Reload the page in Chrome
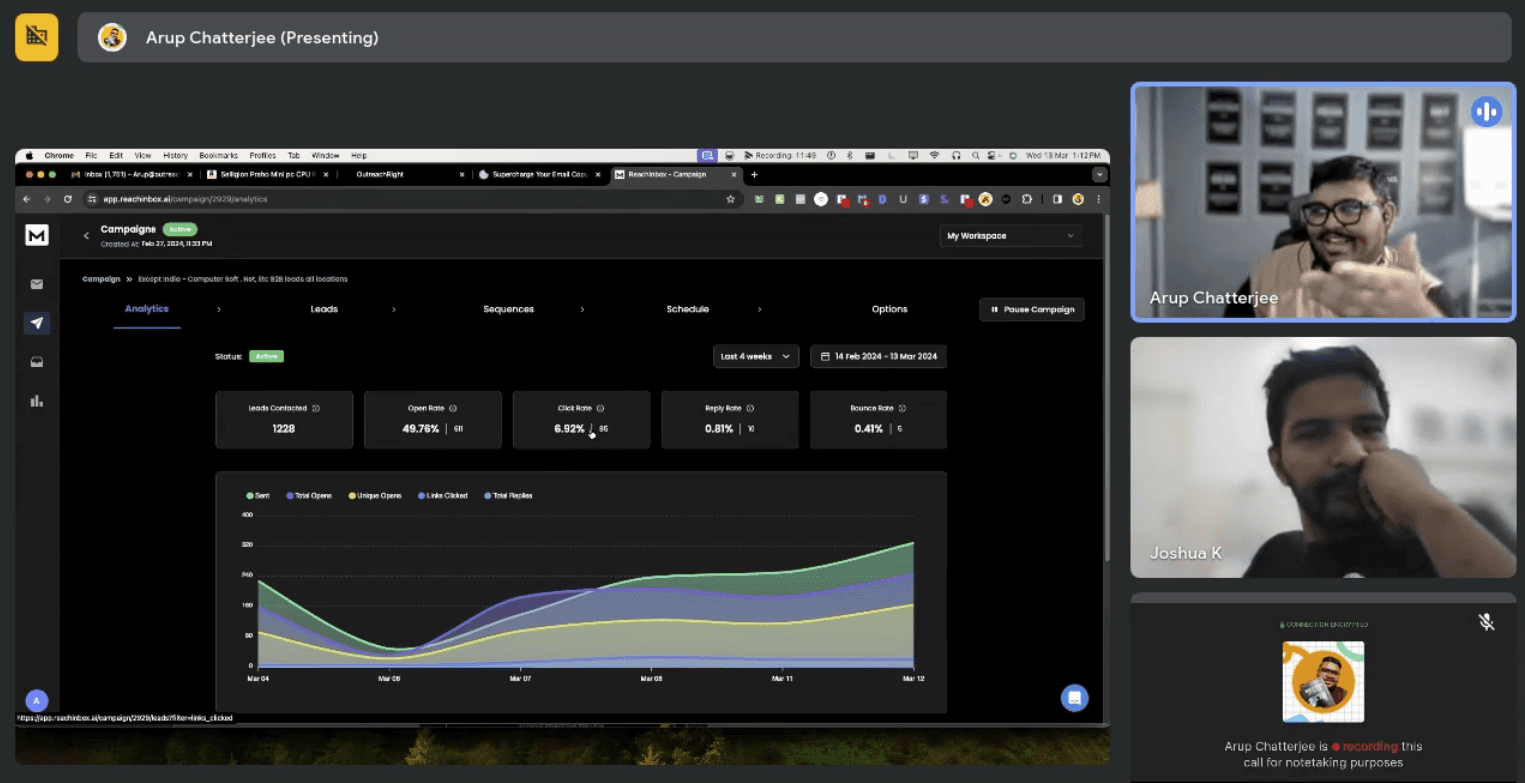 pyautogui.click(x=67, y=199)
